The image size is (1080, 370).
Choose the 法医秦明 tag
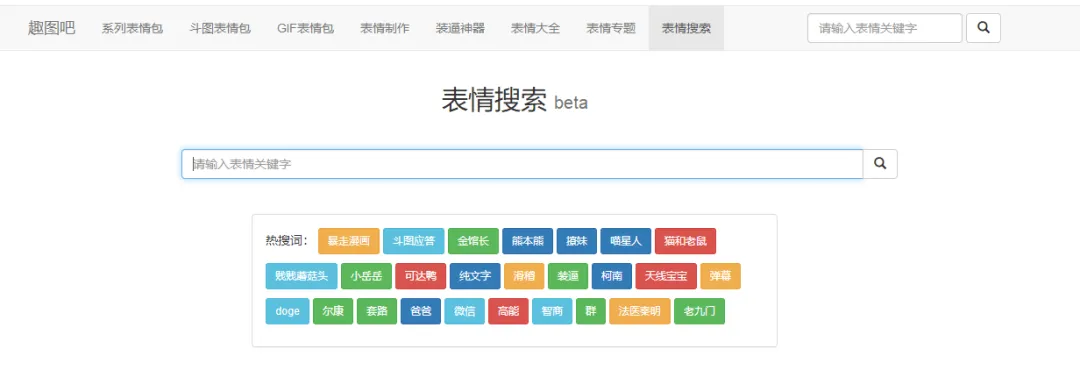click(639, 311)
